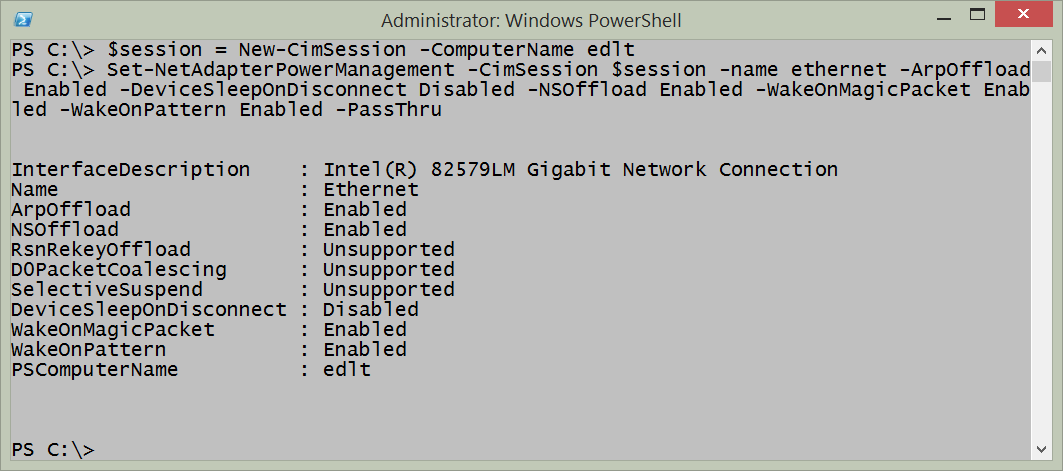
Task: Click the Administrator: Windows PowerShell title text
Action: point(532,19)
